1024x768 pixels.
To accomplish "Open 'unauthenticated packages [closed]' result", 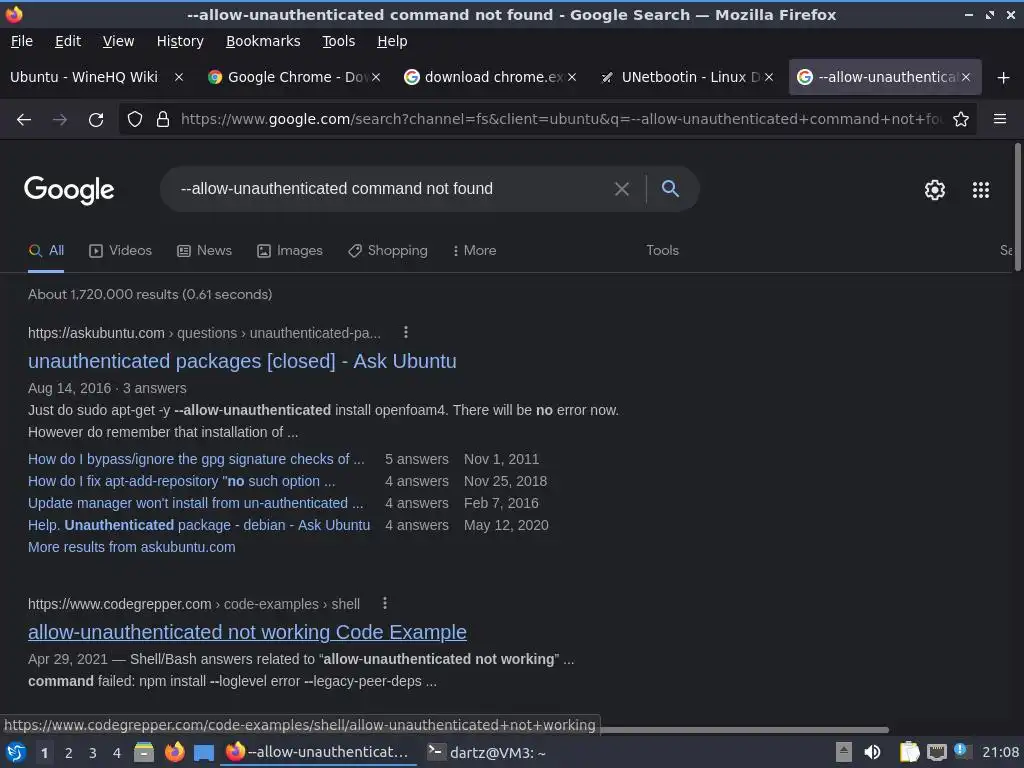I will 242,361.
